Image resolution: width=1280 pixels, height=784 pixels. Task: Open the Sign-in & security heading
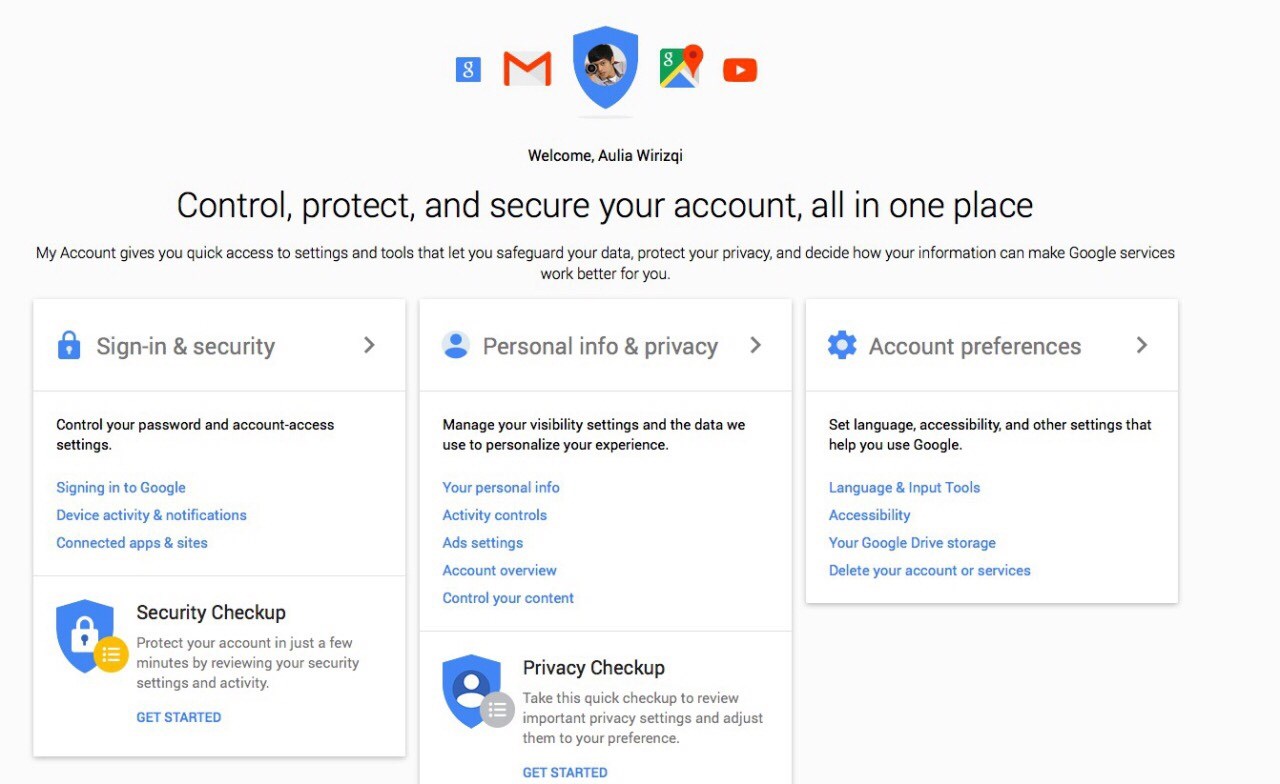(185, 346)
